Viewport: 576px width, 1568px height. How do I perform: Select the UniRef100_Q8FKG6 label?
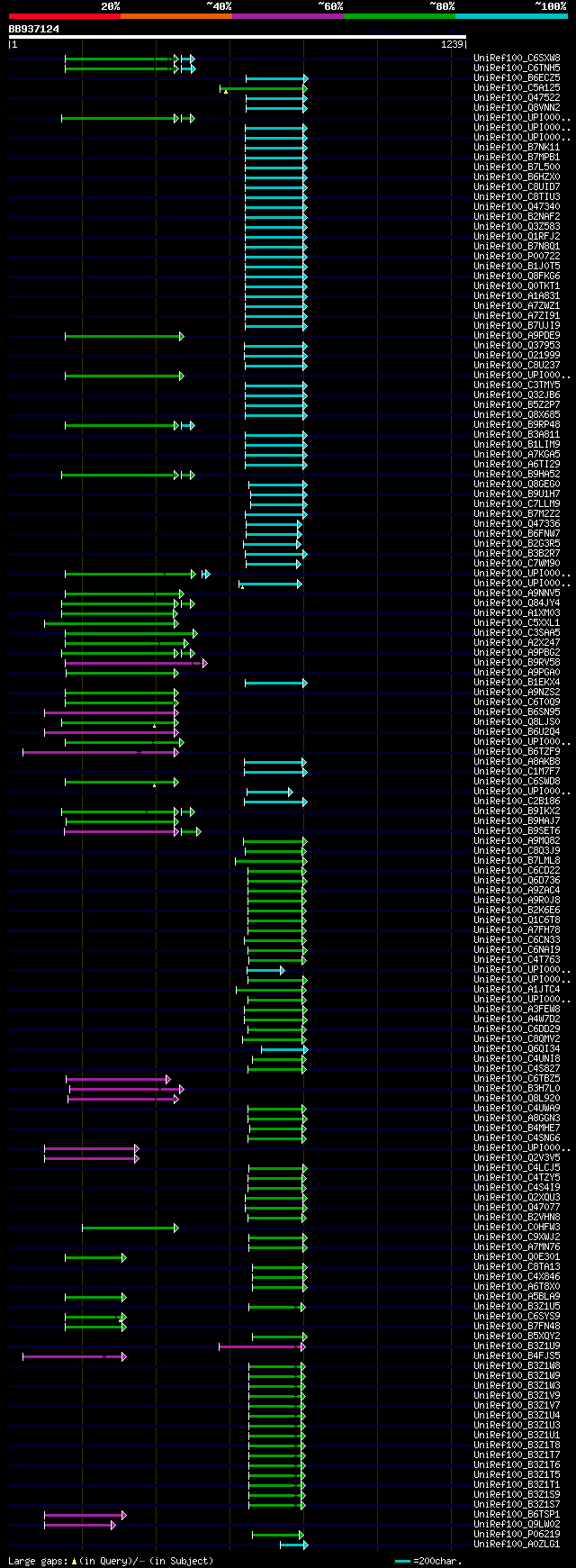pyautogui.click(x=517, y=276)
